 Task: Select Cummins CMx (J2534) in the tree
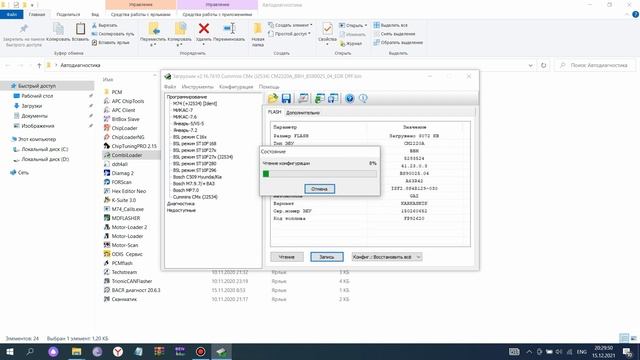click(195, 197)
